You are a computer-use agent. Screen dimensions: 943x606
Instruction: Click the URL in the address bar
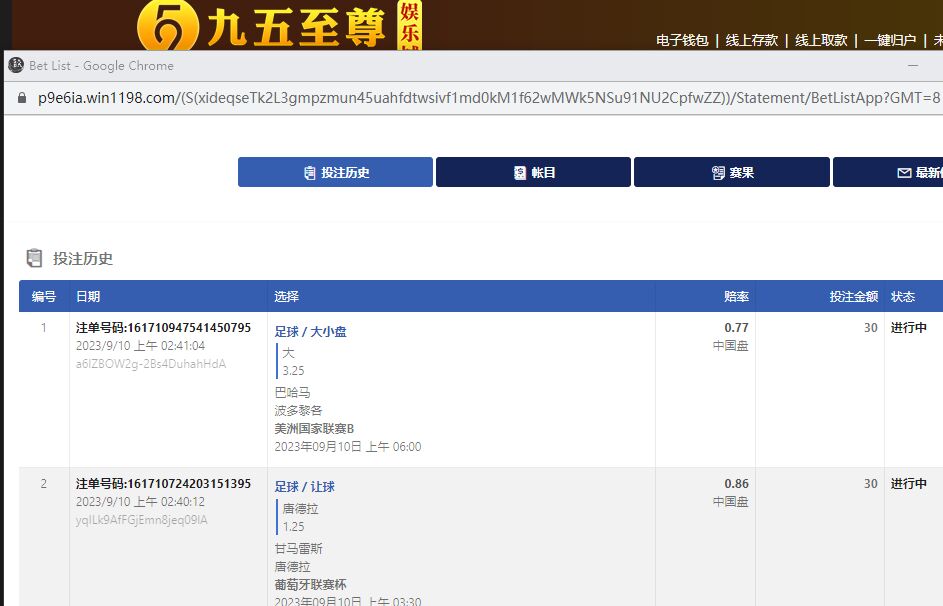(480, 98)
